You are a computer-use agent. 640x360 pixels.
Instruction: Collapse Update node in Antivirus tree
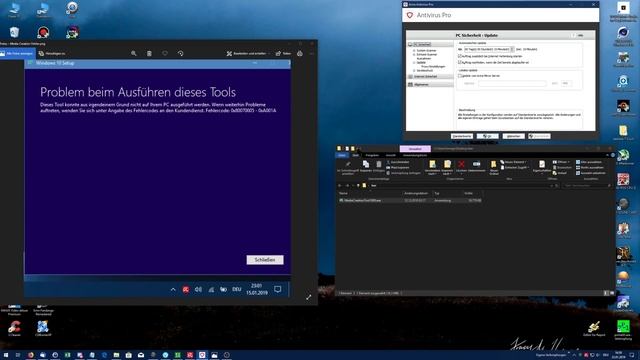click(414, 62)
